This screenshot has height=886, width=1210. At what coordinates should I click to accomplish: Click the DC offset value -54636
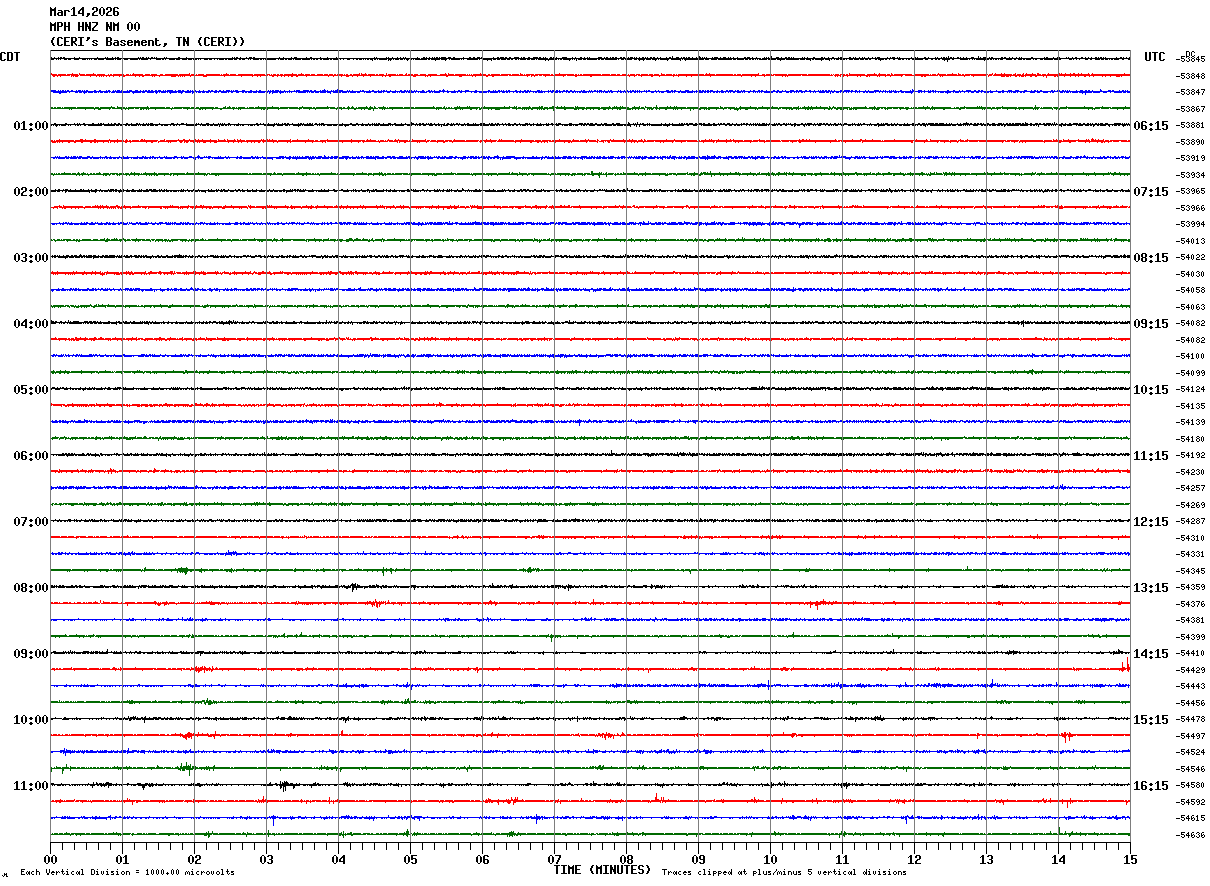pos(1192,835)
